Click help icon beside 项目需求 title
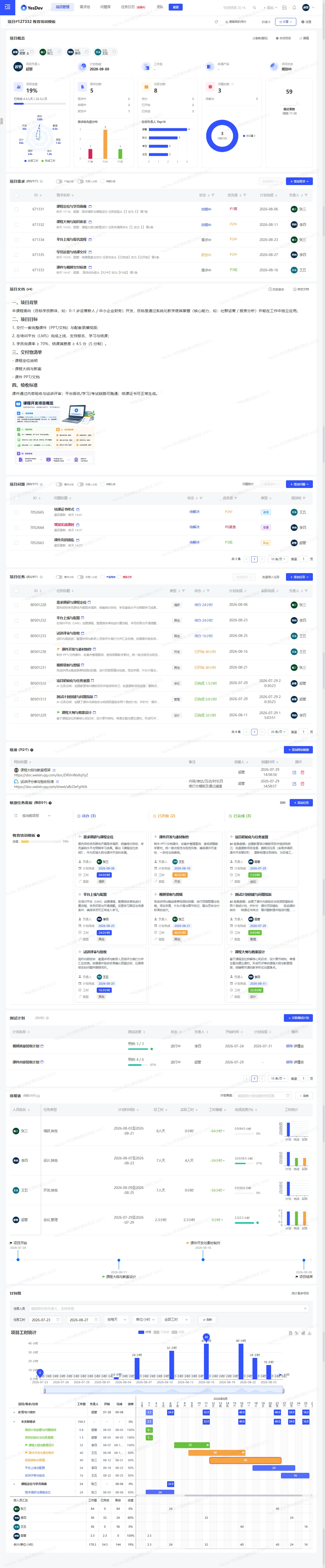Image resolution: width=325 pixels, height=1568 pixels. (x=41, y=181)
